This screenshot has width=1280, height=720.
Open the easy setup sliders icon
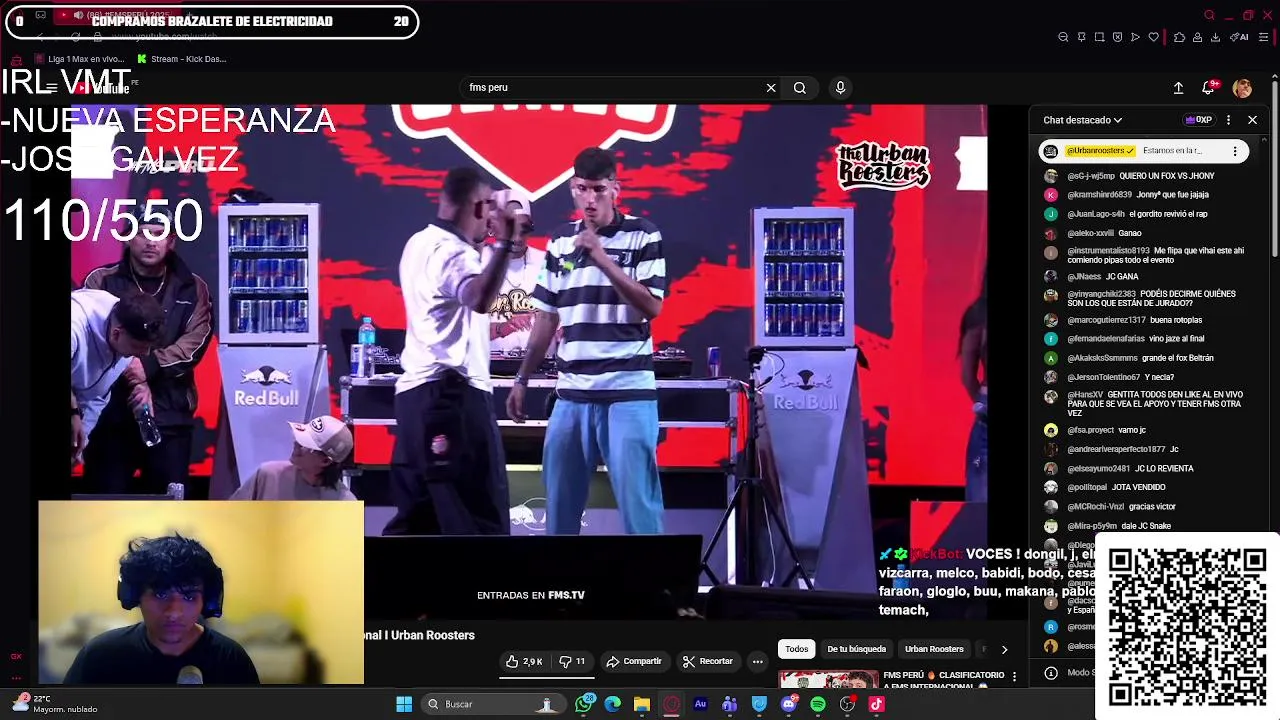[x=1263, y=37]
